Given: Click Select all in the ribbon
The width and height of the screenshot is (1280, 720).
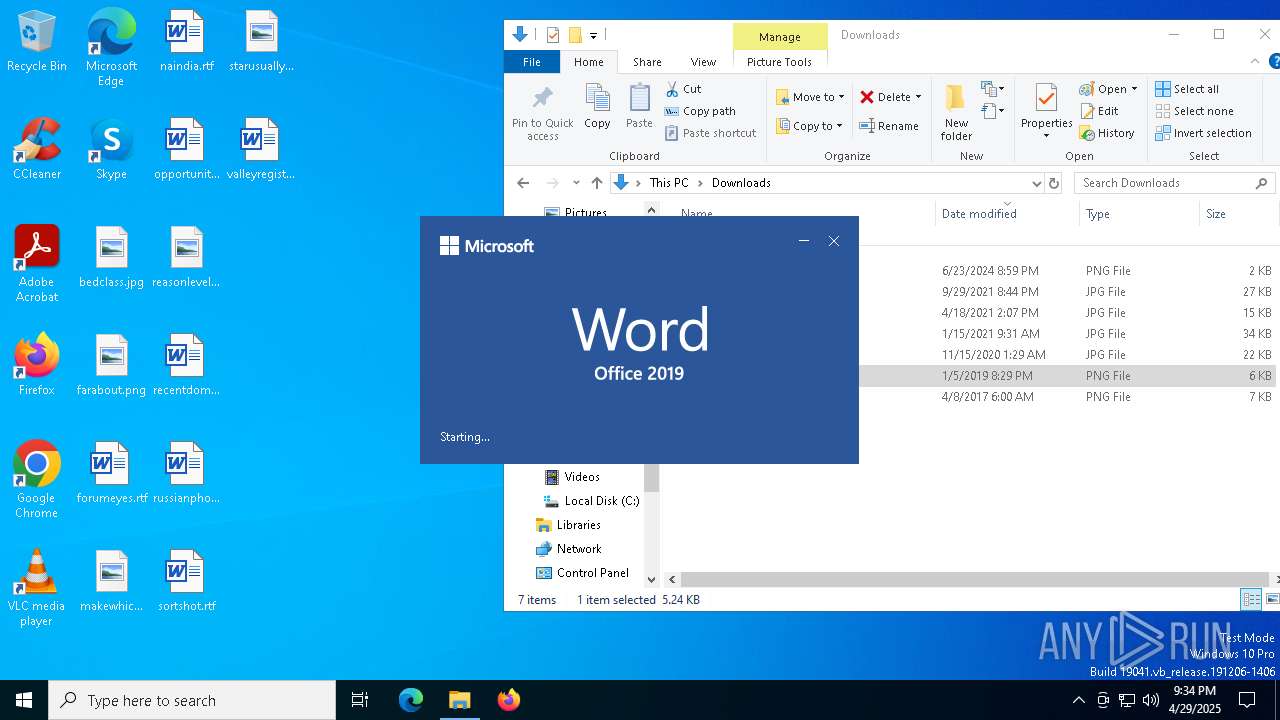Looking at the screenshot, I should pos(1187,89).
